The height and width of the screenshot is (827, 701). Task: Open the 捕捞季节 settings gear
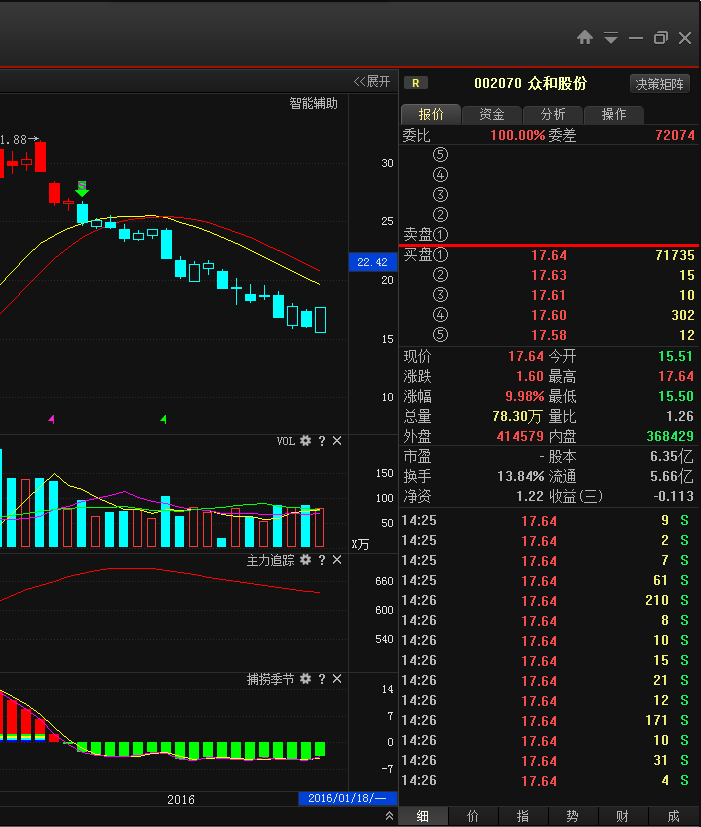[x=305, y=679]
